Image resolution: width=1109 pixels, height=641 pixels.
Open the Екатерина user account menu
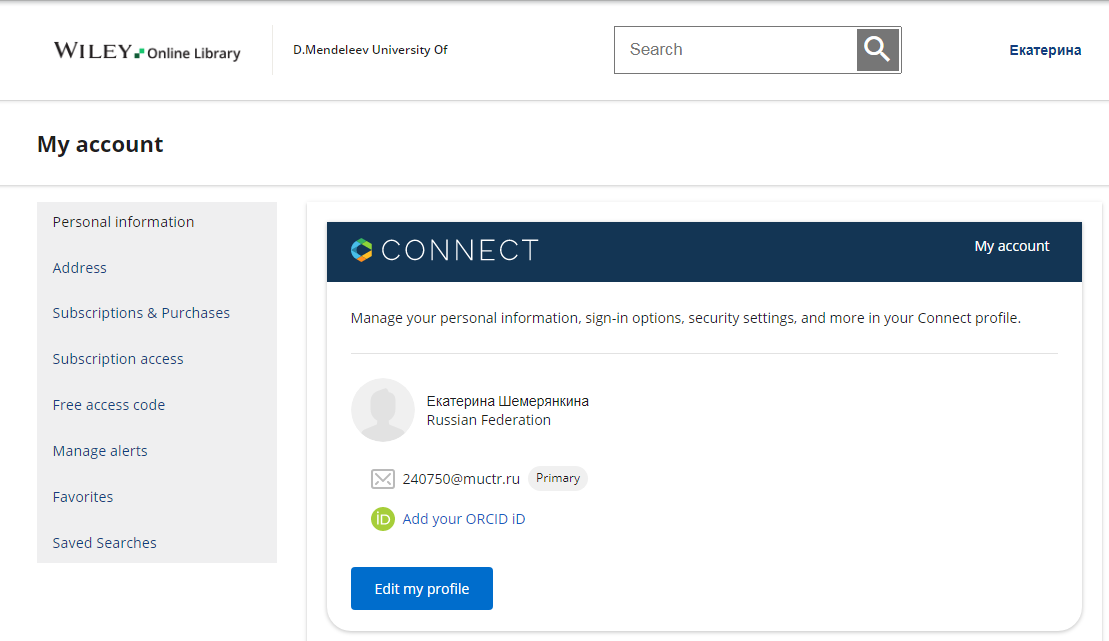tap(1044, 50)
